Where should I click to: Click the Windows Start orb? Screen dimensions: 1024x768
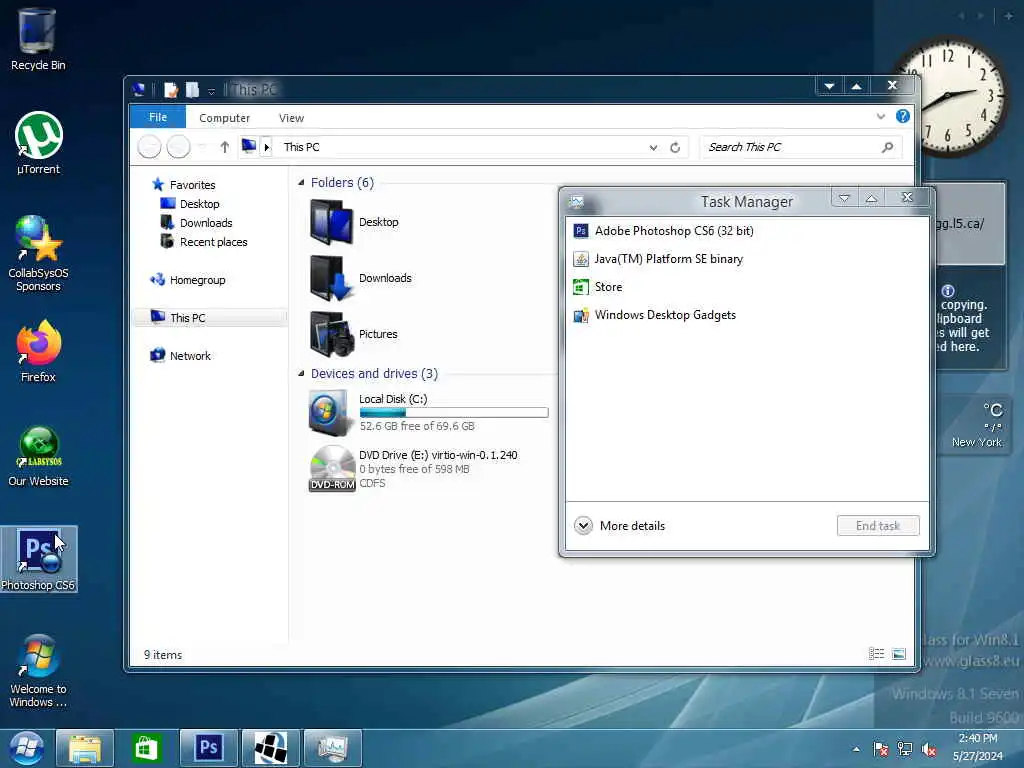[26, 748]
